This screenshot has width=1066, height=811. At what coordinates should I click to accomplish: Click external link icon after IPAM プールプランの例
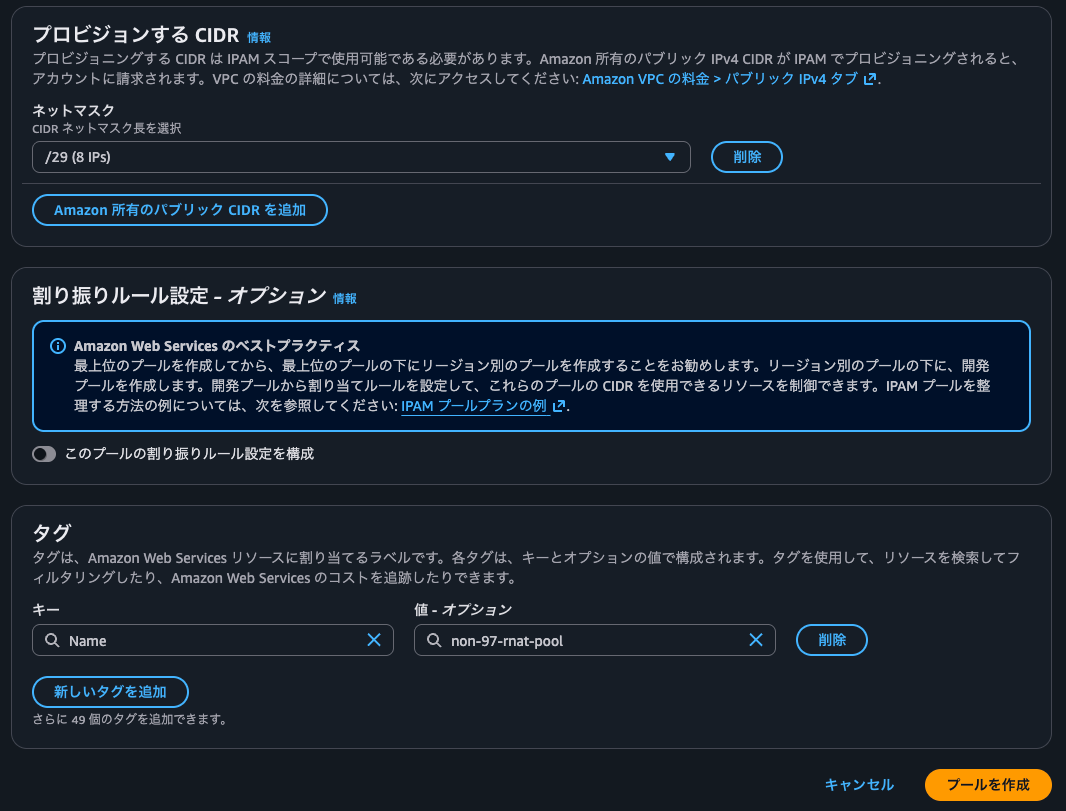pos(558,406)
